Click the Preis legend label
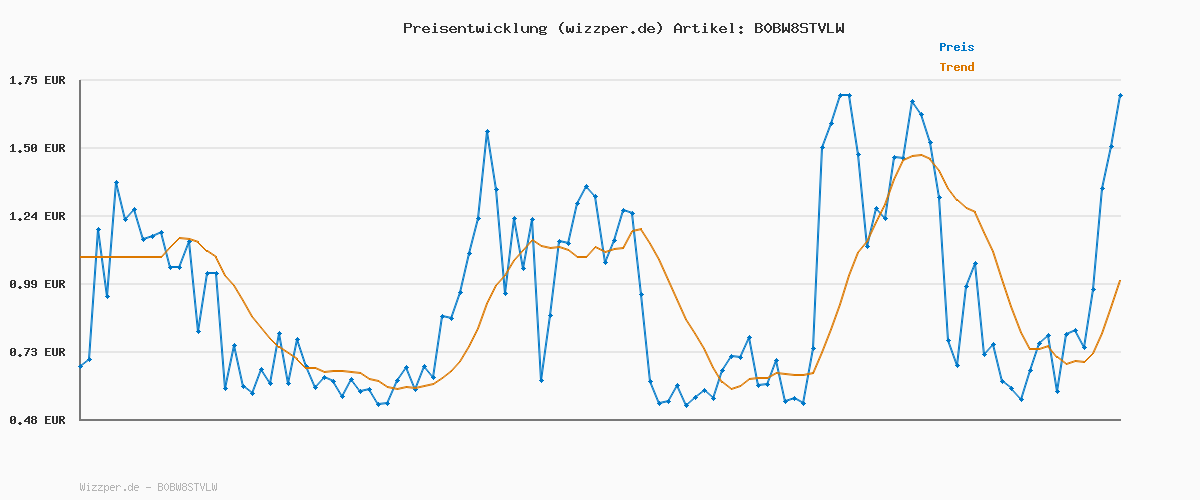Viewport: 1200px width, 500px height. pyautogui.click(x=956, y=47)
